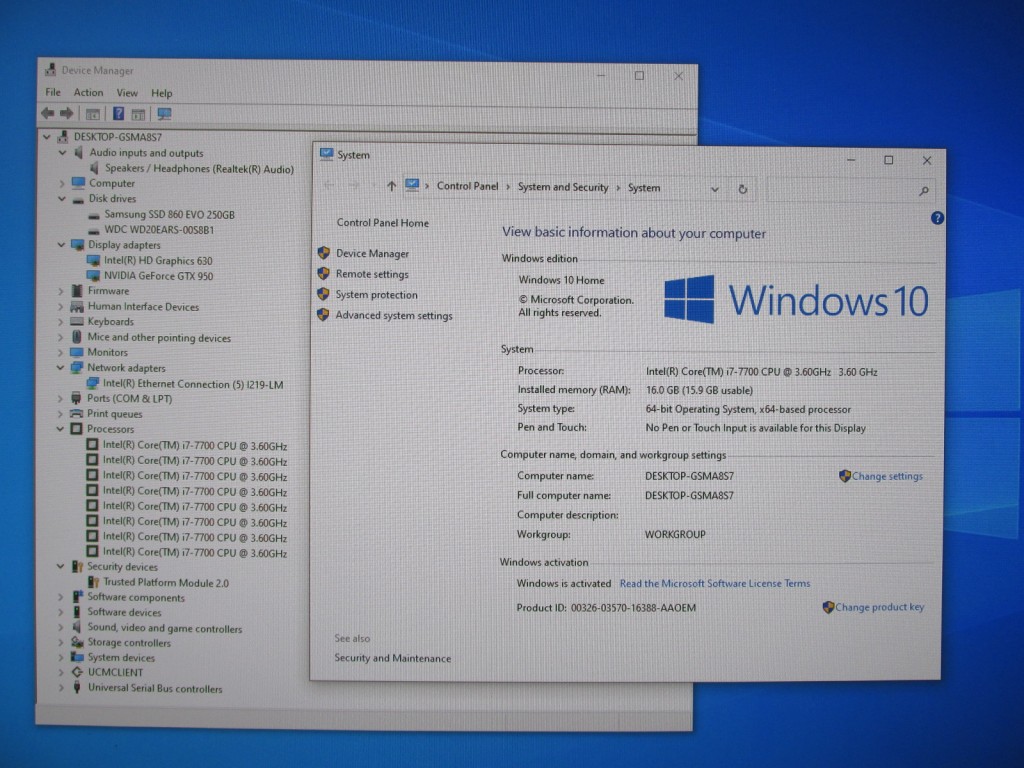Collapse the Audio inputs and outputs node

pyautogui.click(x=62, y=153)
